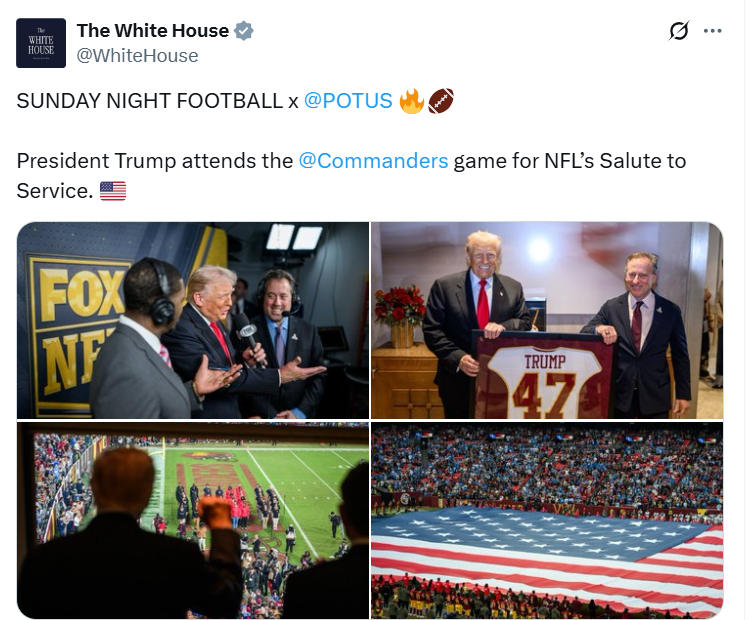Open the giant American flag stadium photo

pos(547,521)
